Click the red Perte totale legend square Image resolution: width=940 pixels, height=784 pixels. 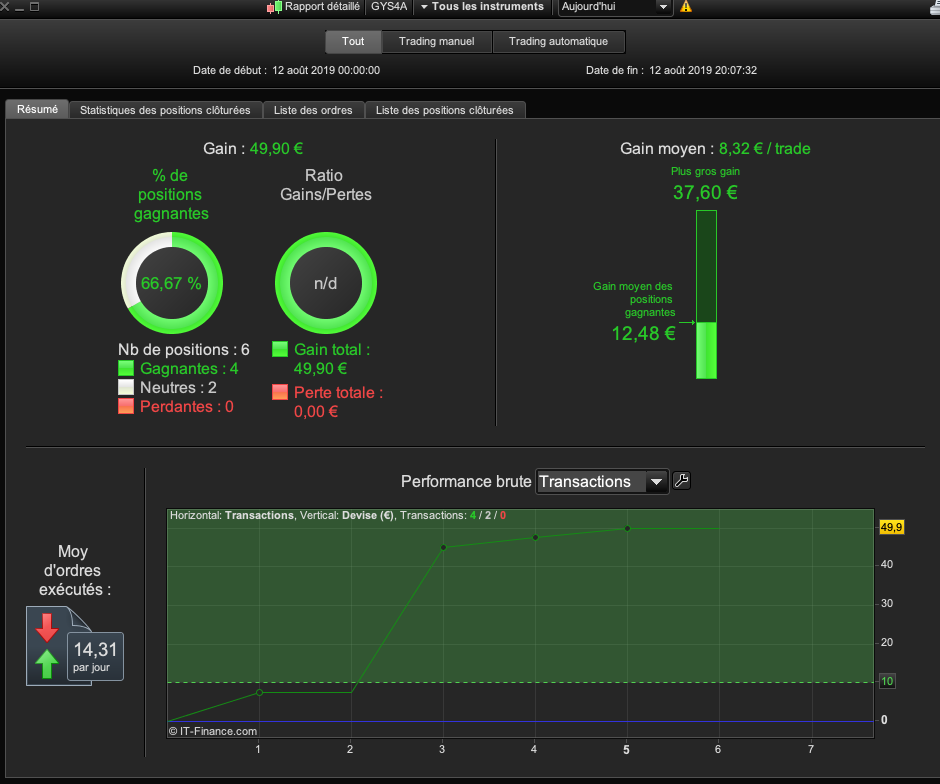(280, 392)
